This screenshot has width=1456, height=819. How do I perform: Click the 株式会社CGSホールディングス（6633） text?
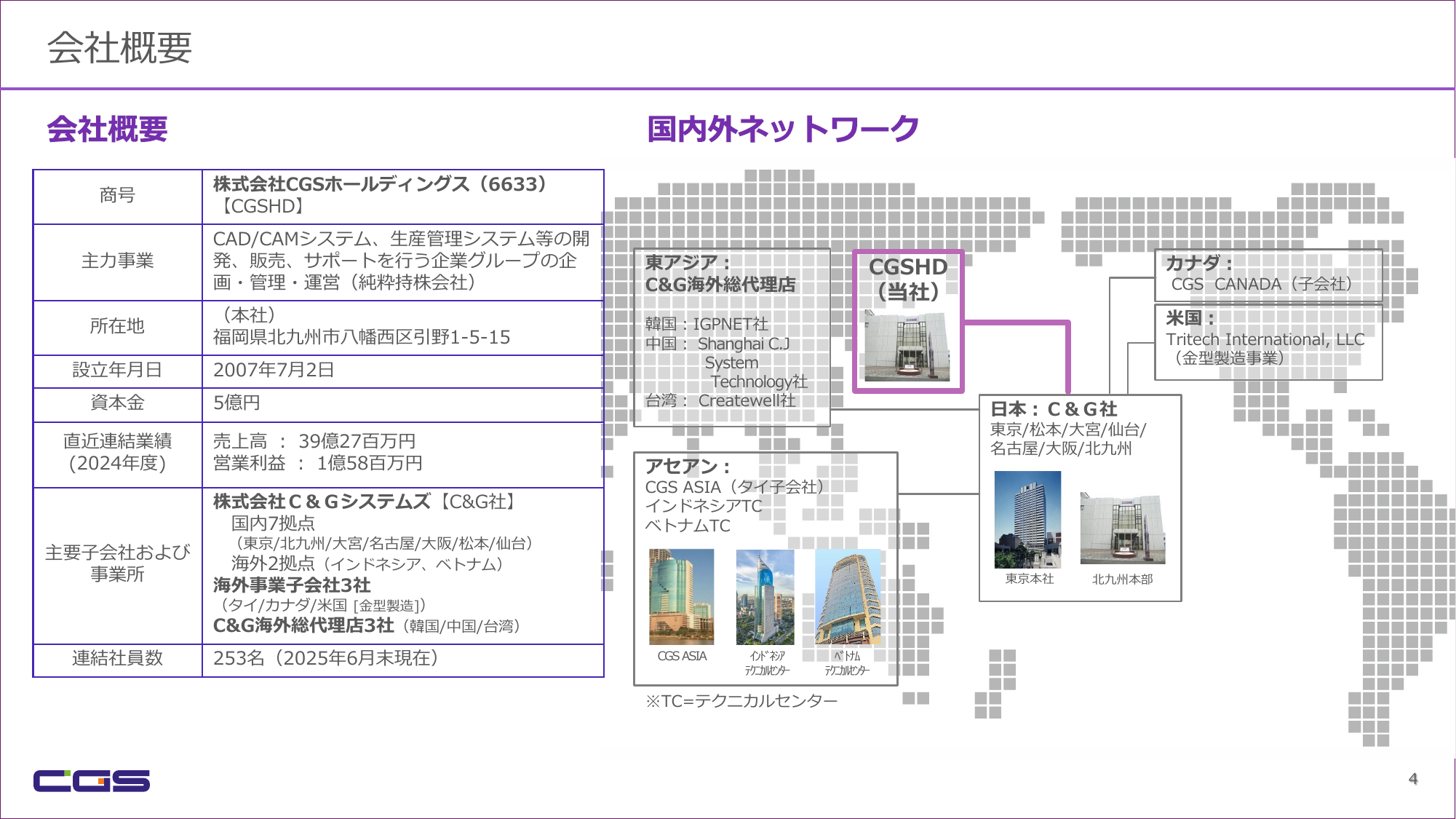(x=380, y=184)
